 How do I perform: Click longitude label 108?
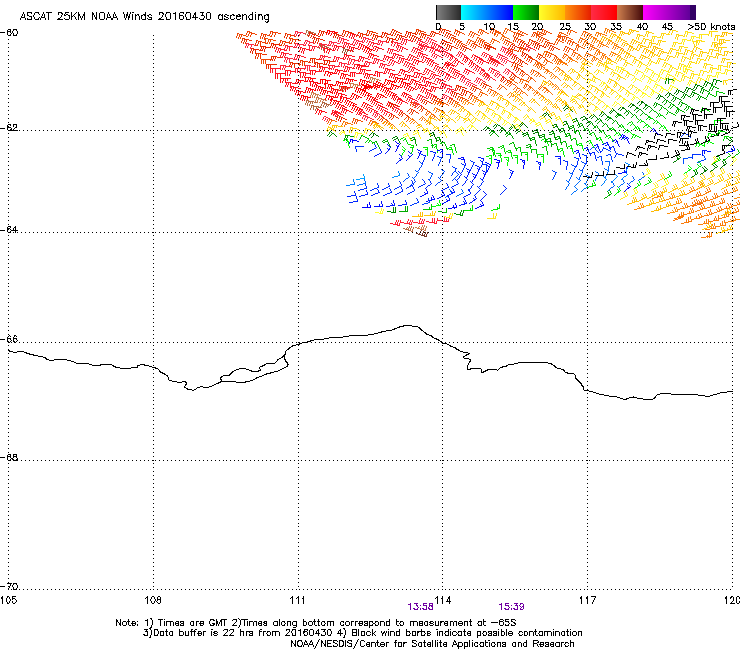pyautogui.click(x=153, y=600)
